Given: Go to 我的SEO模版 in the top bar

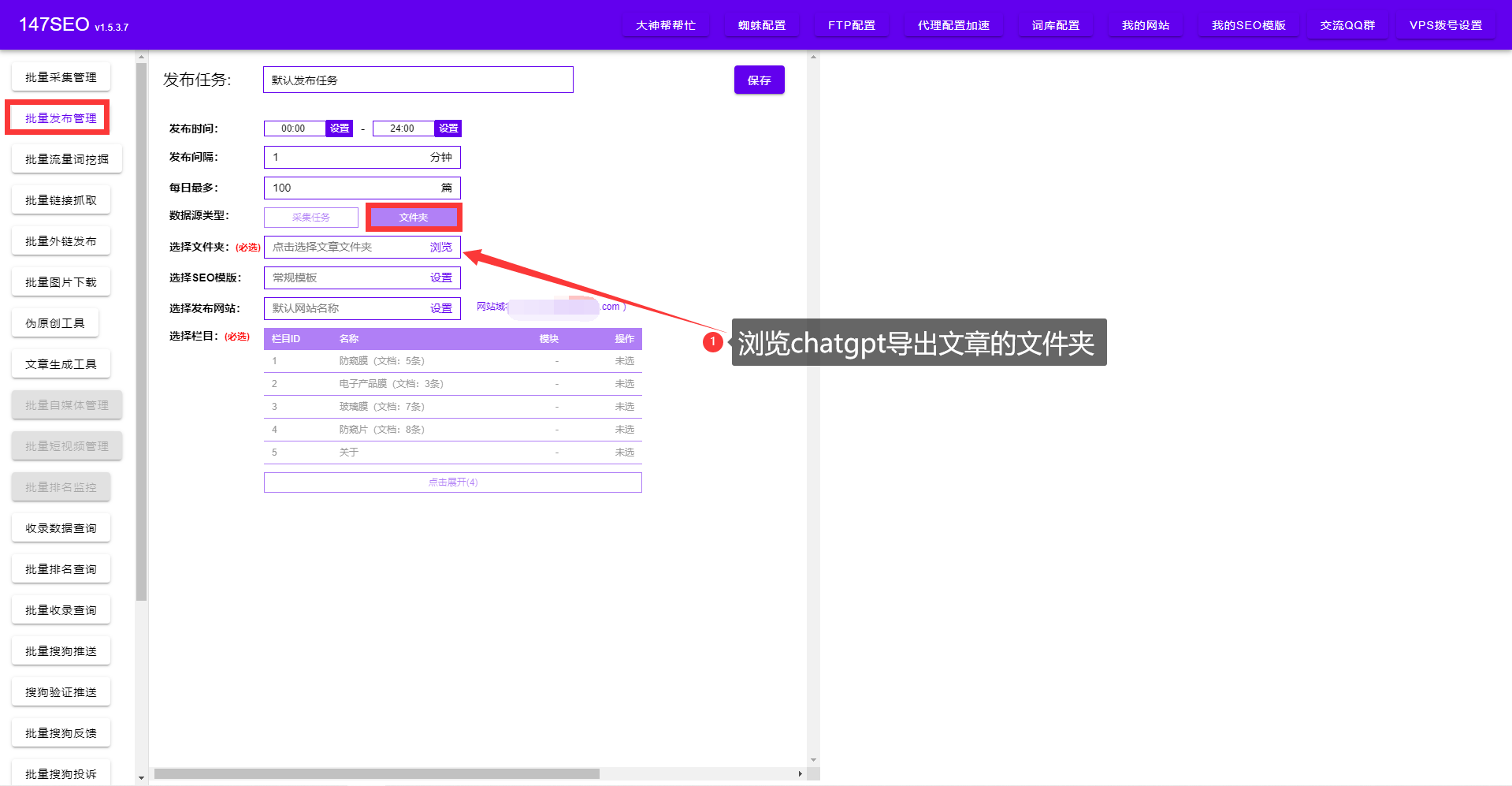Looking at the screenshot, I should (1248, 25).
